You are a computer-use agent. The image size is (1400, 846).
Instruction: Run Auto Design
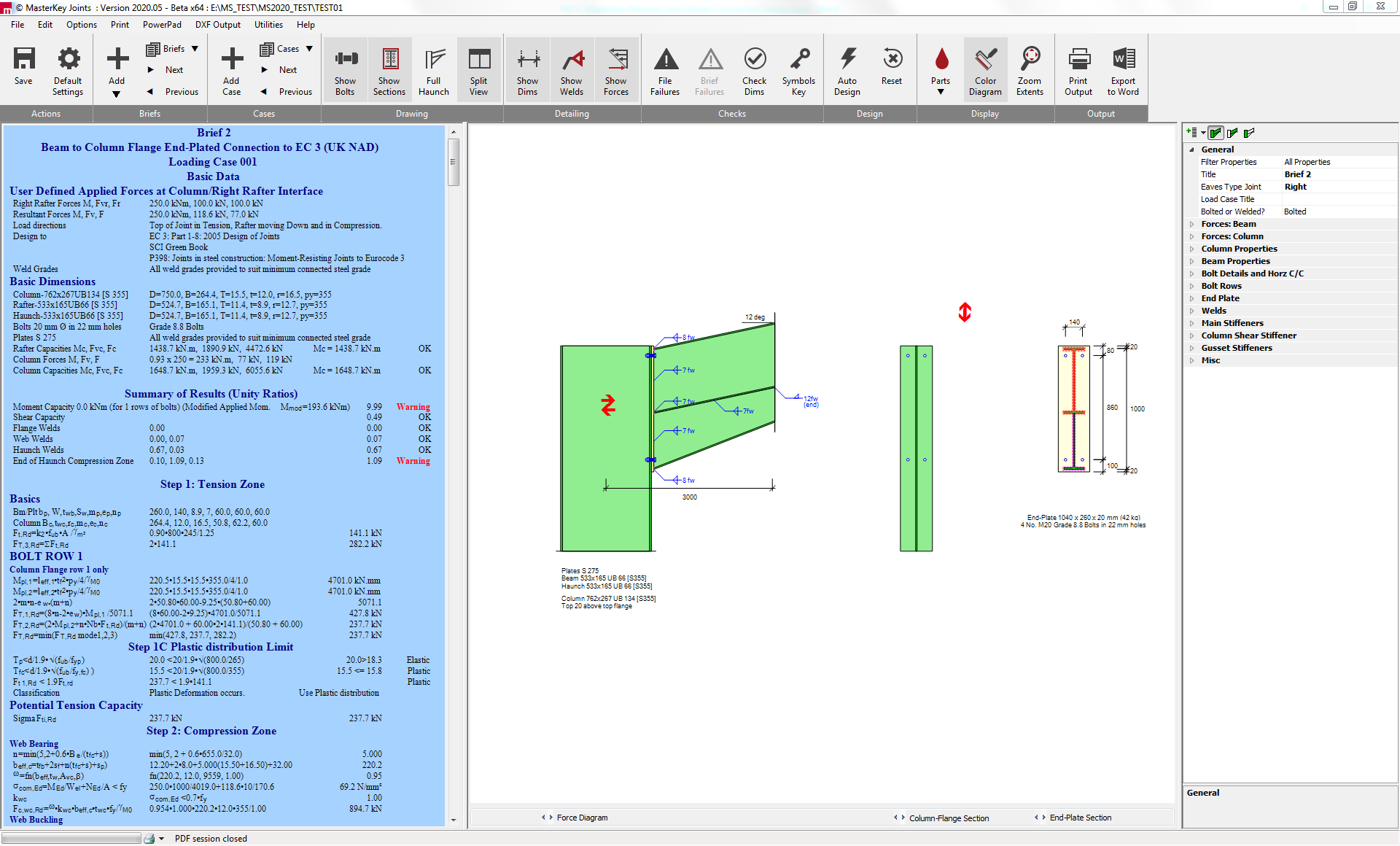(x=847, y=71)
